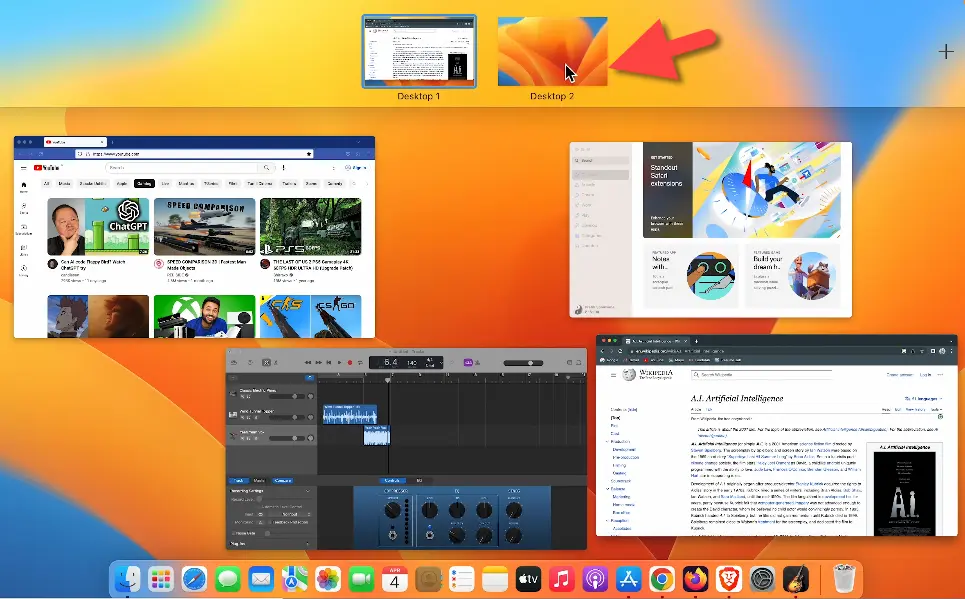
Task: Open the GarageBand LCD display mode dropdown
Action: (441, 363)
